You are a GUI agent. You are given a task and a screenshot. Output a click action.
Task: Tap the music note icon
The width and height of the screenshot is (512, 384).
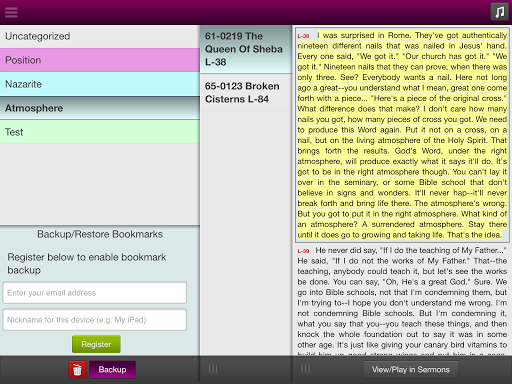point(499,12)
